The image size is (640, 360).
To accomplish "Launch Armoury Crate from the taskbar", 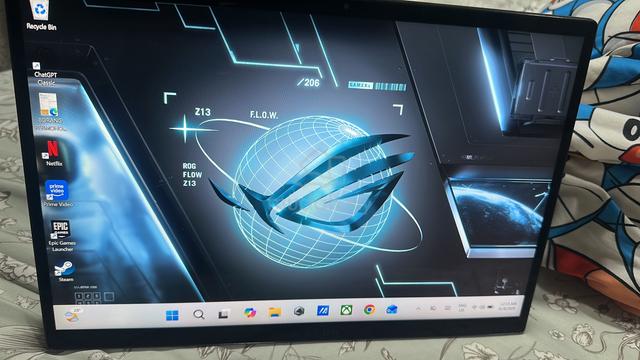I will click(x=299, y=311).
